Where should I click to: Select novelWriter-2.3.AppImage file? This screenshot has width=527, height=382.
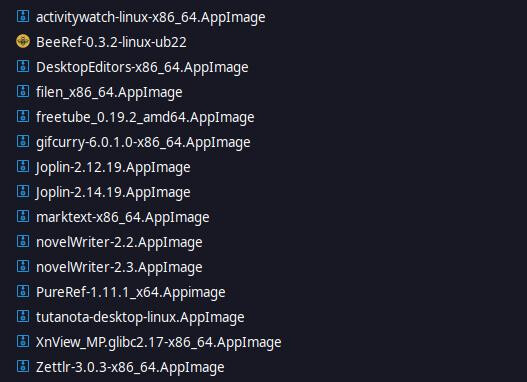119,267
